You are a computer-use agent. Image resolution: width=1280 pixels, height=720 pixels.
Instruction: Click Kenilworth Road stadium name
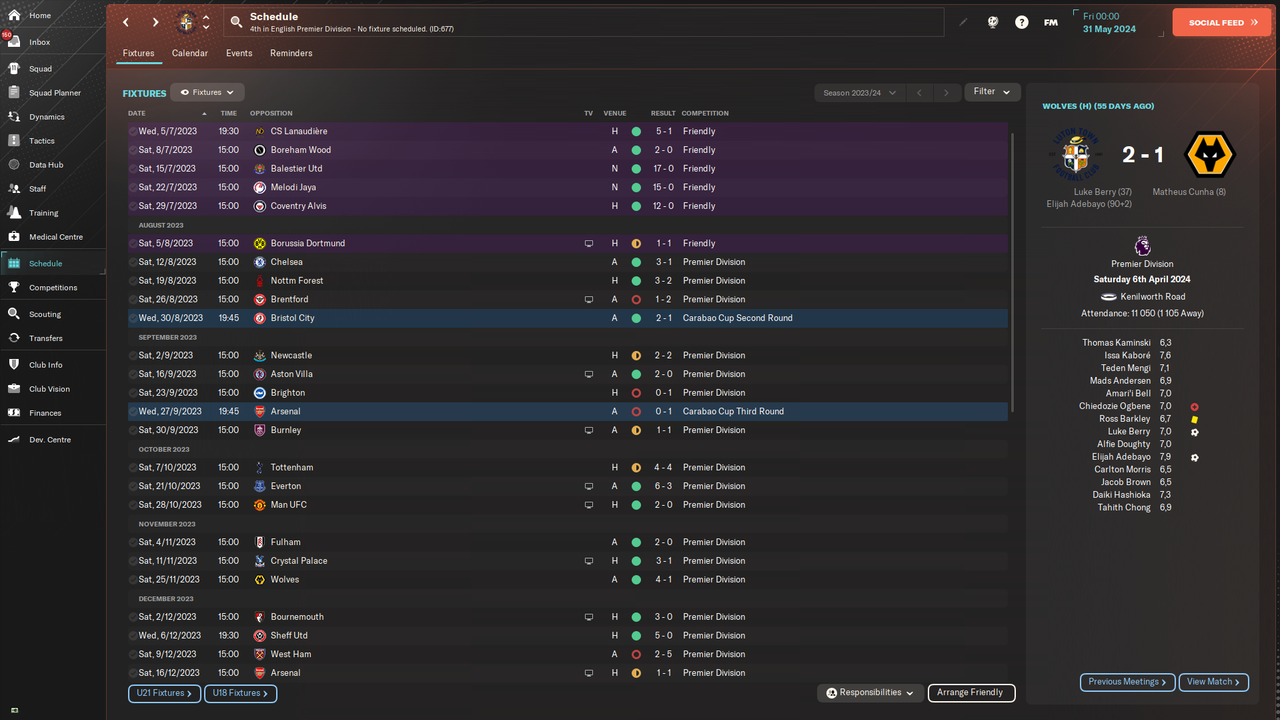pyautogui.click(x=1153, y=297)
